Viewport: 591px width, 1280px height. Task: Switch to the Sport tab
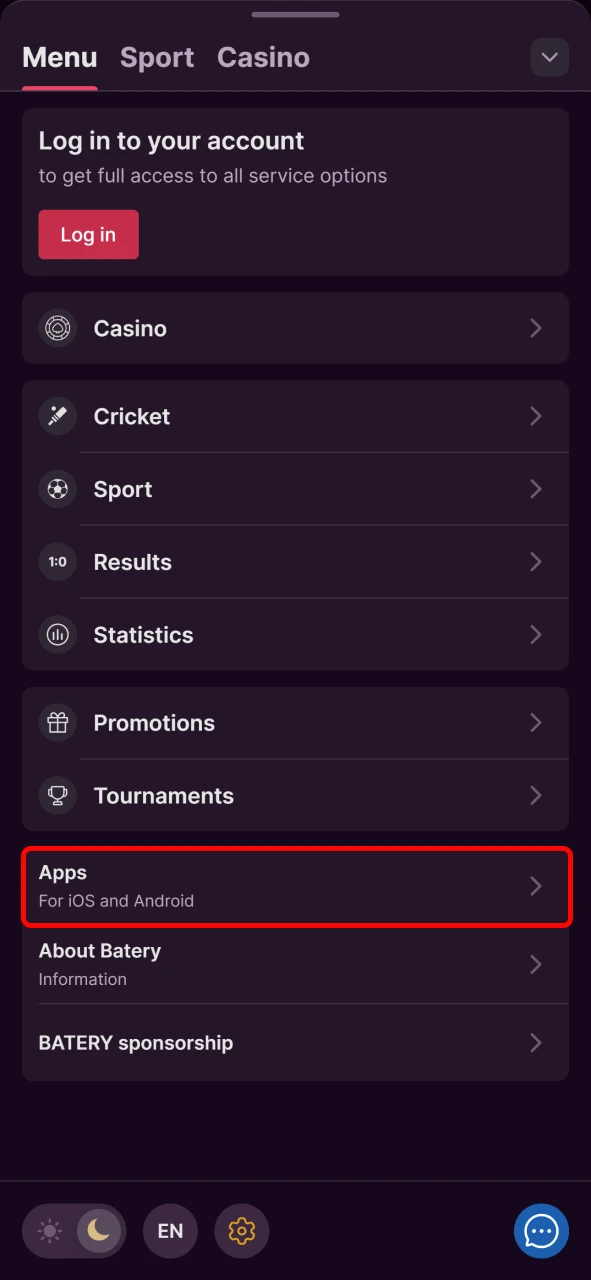(157, 57)
